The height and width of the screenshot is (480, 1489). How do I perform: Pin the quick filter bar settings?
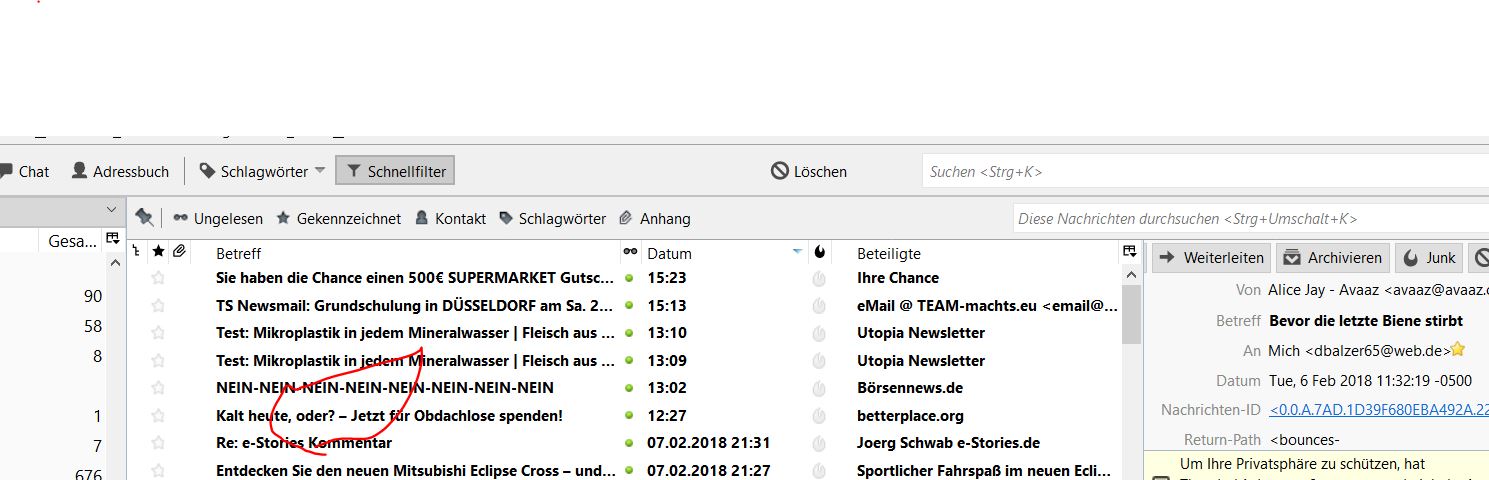click(144, 218)
